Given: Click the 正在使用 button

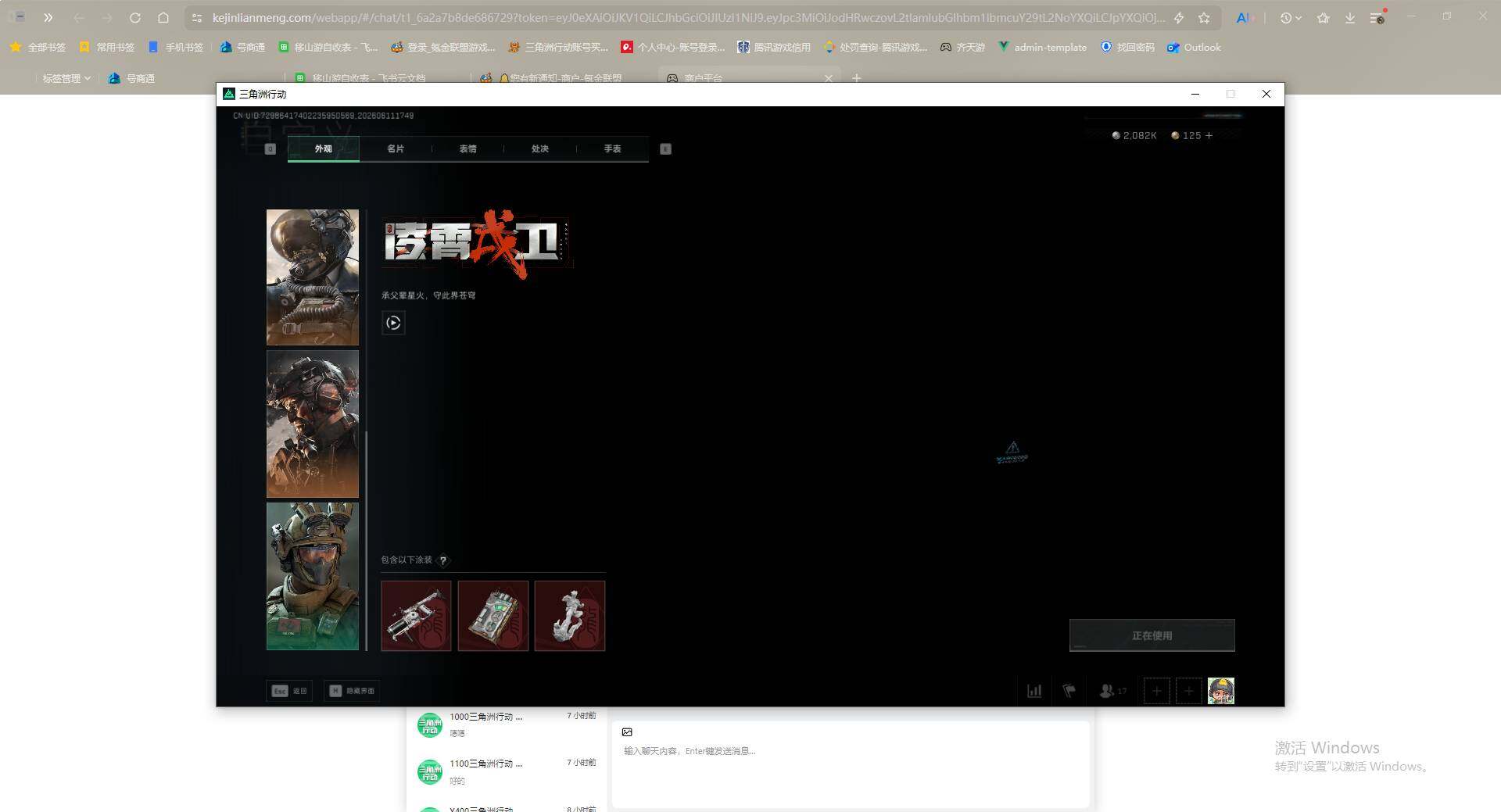Looking at the screenshot, I should 1152,635.
